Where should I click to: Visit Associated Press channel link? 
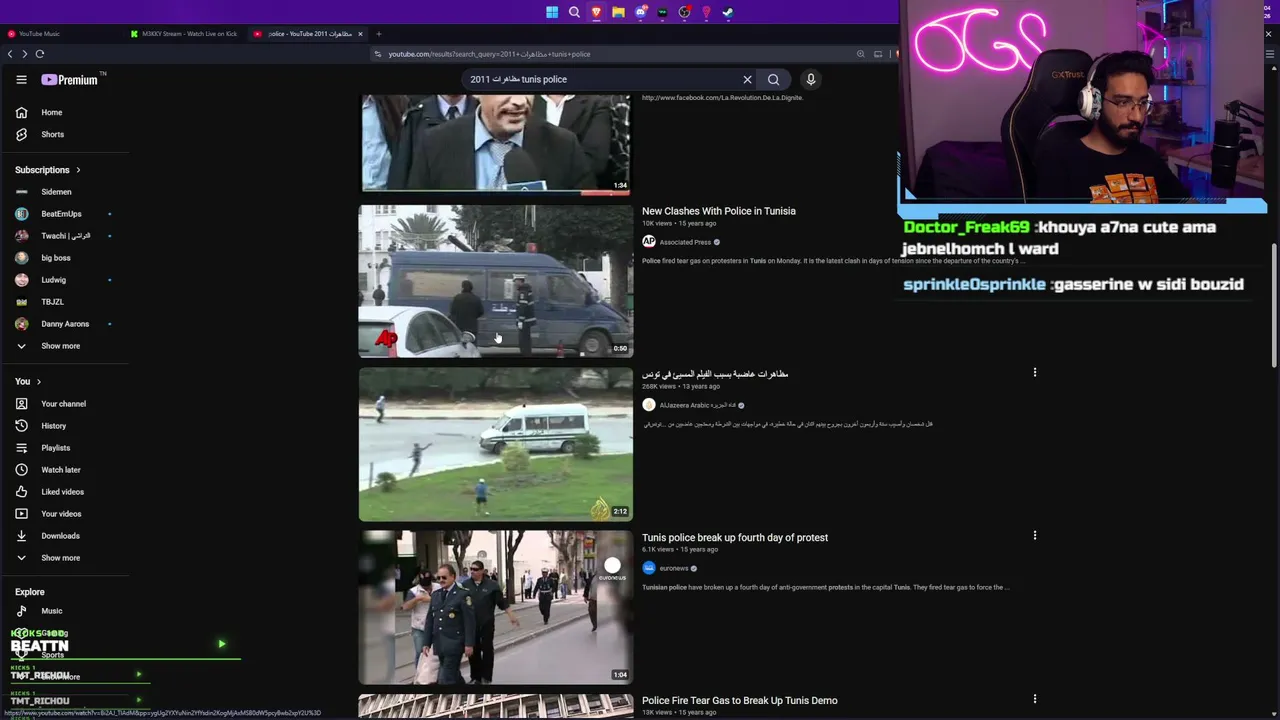click(685, 242)
